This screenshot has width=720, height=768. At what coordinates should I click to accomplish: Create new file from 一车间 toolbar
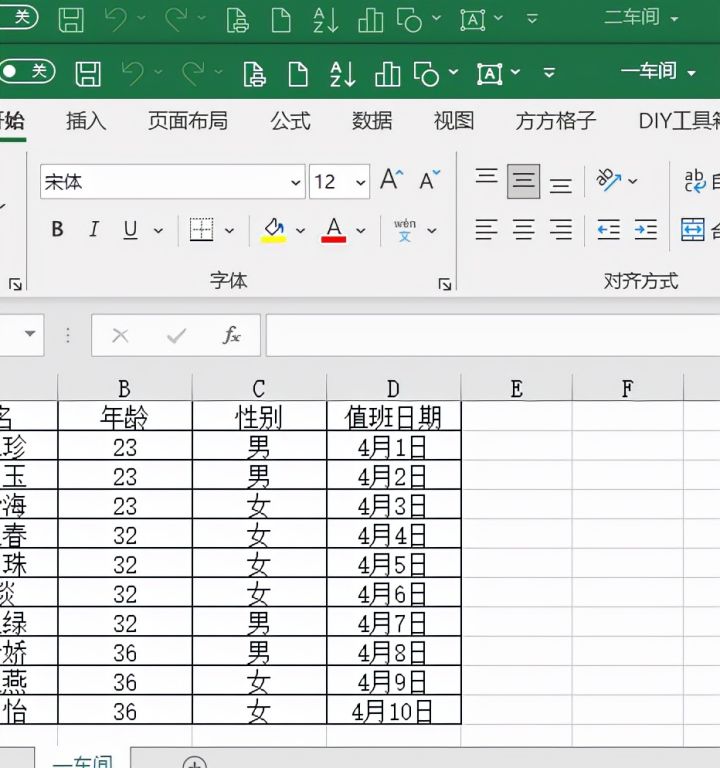tap(298, 74)
